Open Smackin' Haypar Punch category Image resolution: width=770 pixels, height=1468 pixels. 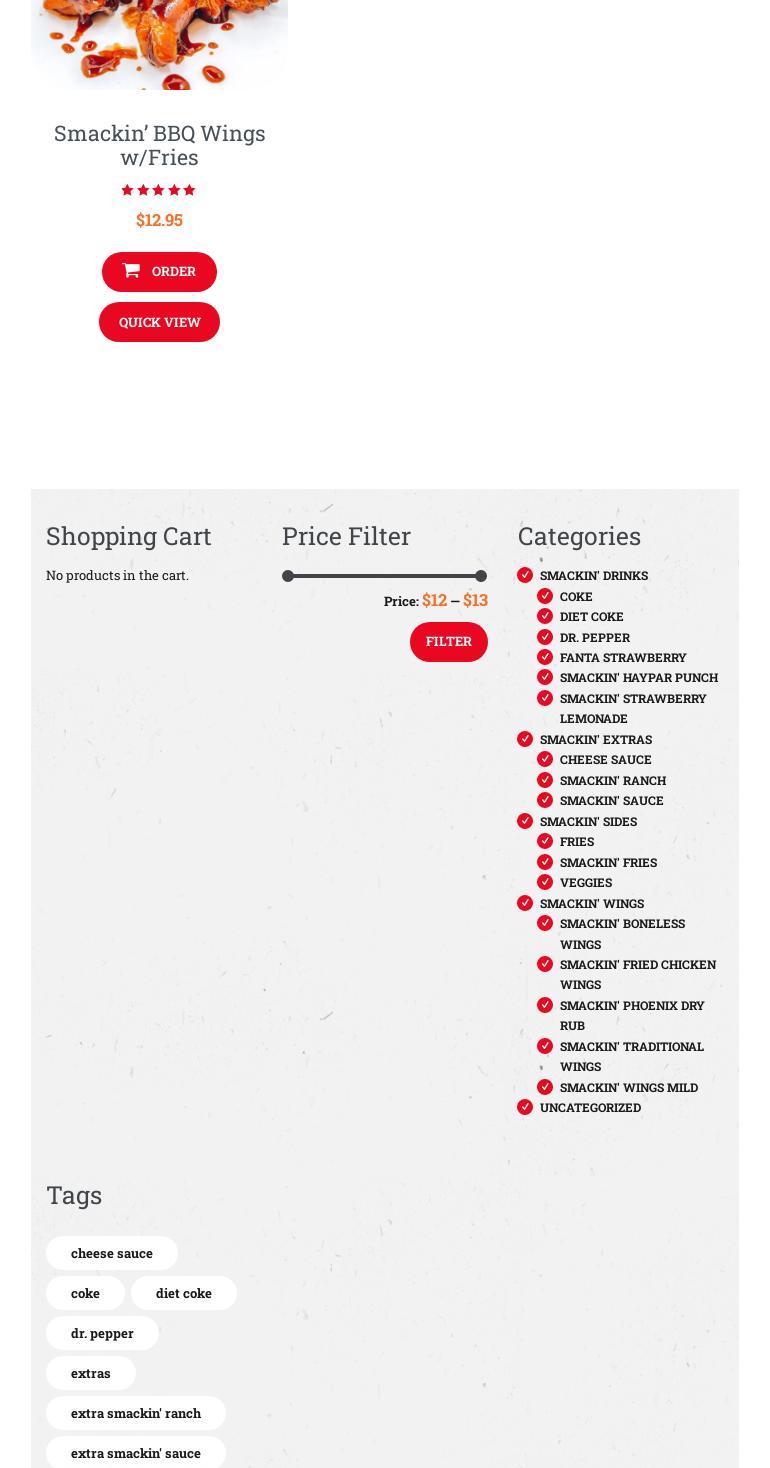click(638, 678)
